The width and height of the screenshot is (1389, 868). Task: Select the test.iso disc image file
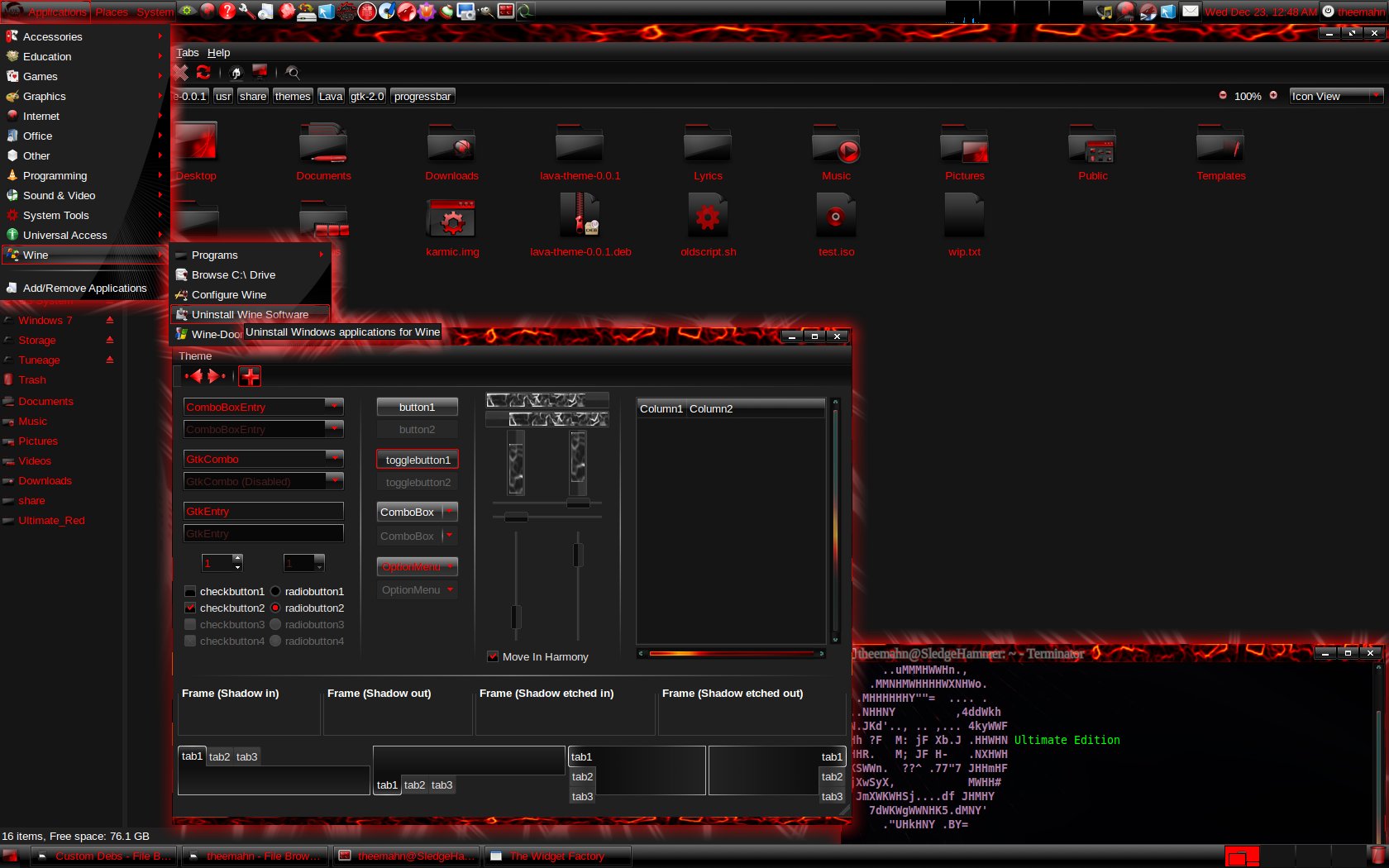point(836,215)
